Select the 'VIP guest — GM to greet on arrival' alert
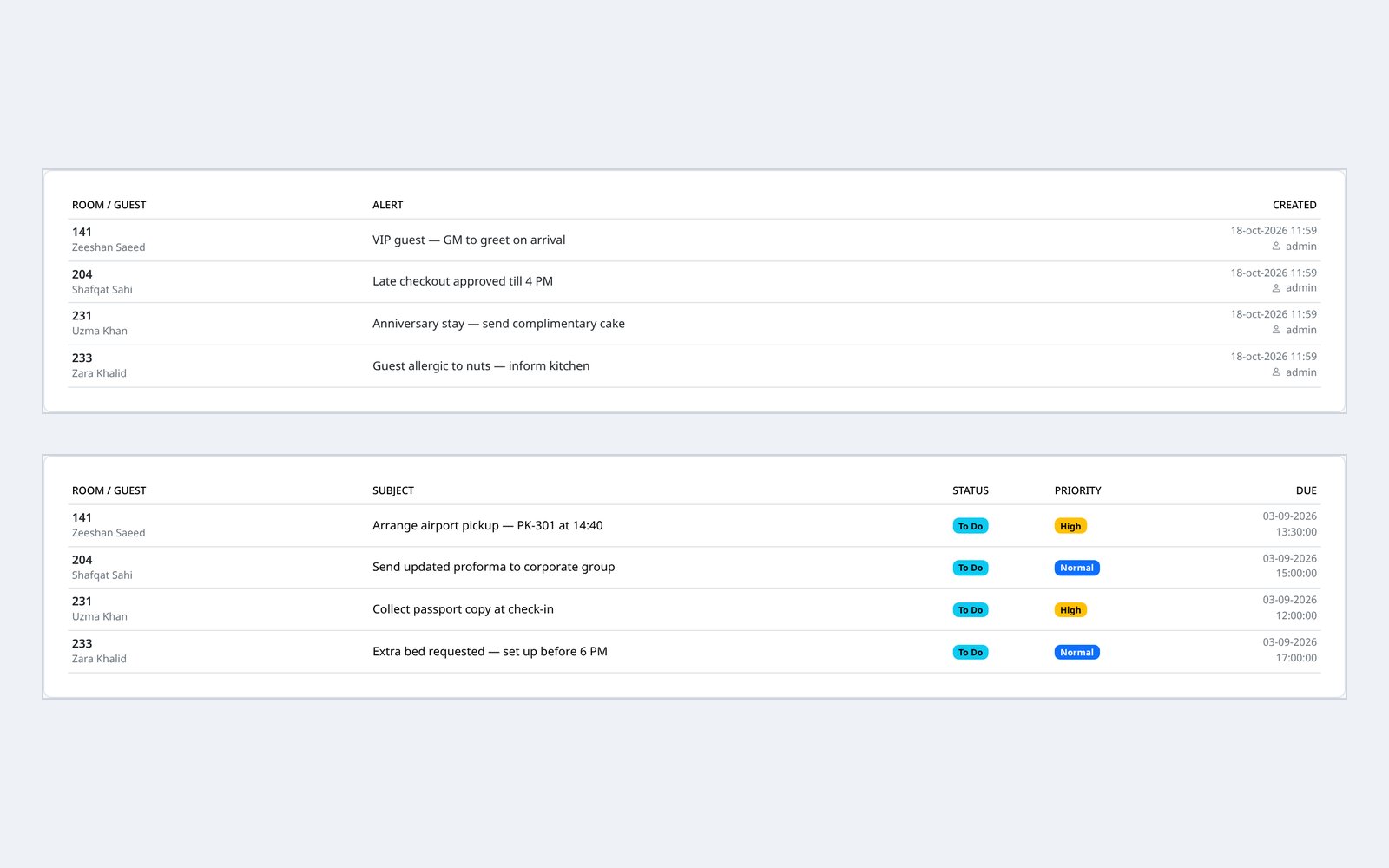Image resolution: width=1389 pixels, height=868 pixels. (469, 240)
